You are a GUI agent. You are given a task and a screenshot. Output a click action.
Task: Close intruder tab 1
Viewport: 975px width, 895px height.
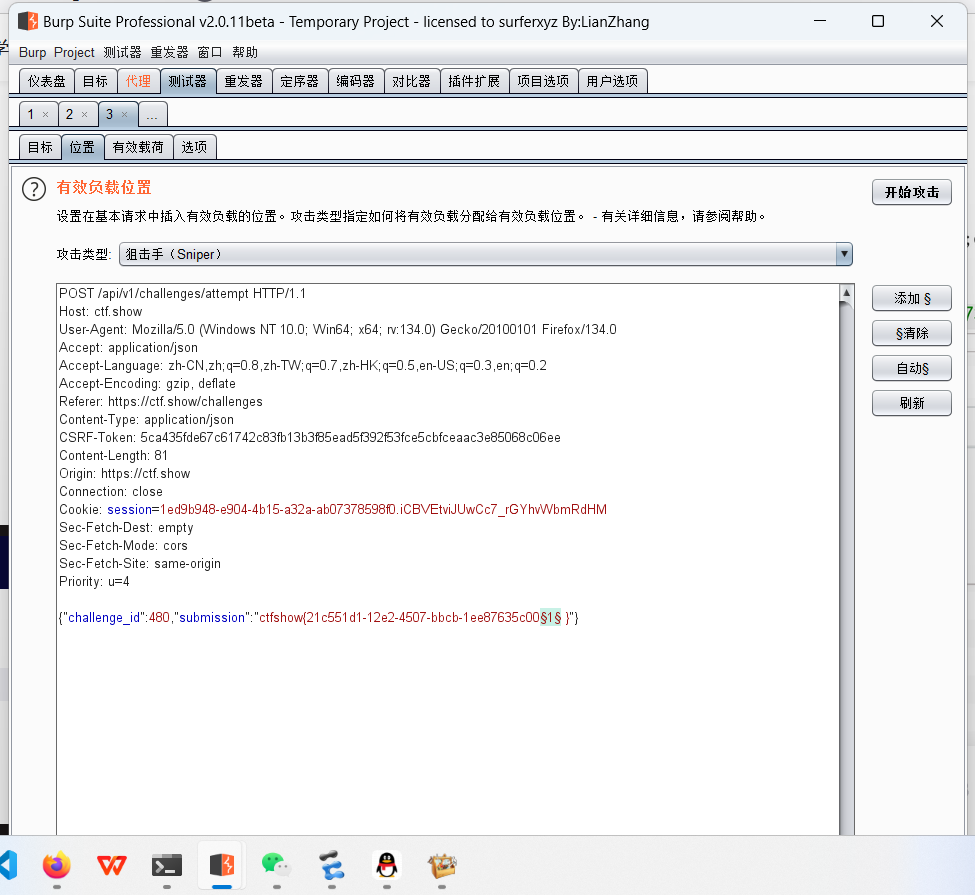45,114
